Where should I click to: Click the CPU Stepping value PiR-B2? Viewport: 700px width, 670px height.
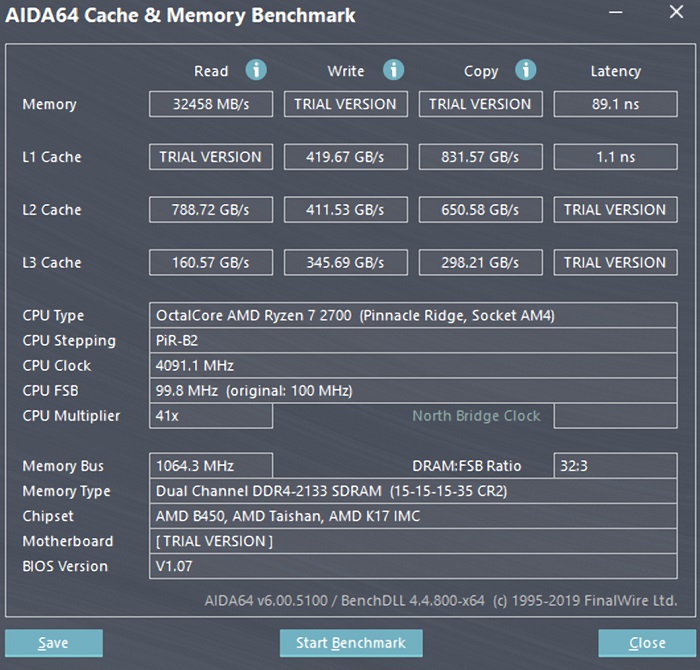413,341
